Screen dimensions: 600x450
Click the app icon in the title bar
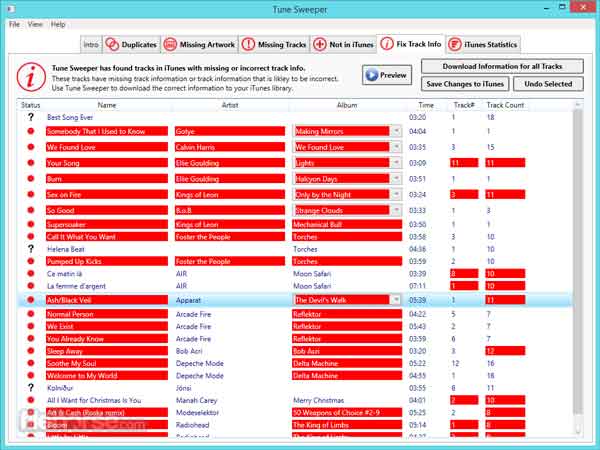(11, 8)
